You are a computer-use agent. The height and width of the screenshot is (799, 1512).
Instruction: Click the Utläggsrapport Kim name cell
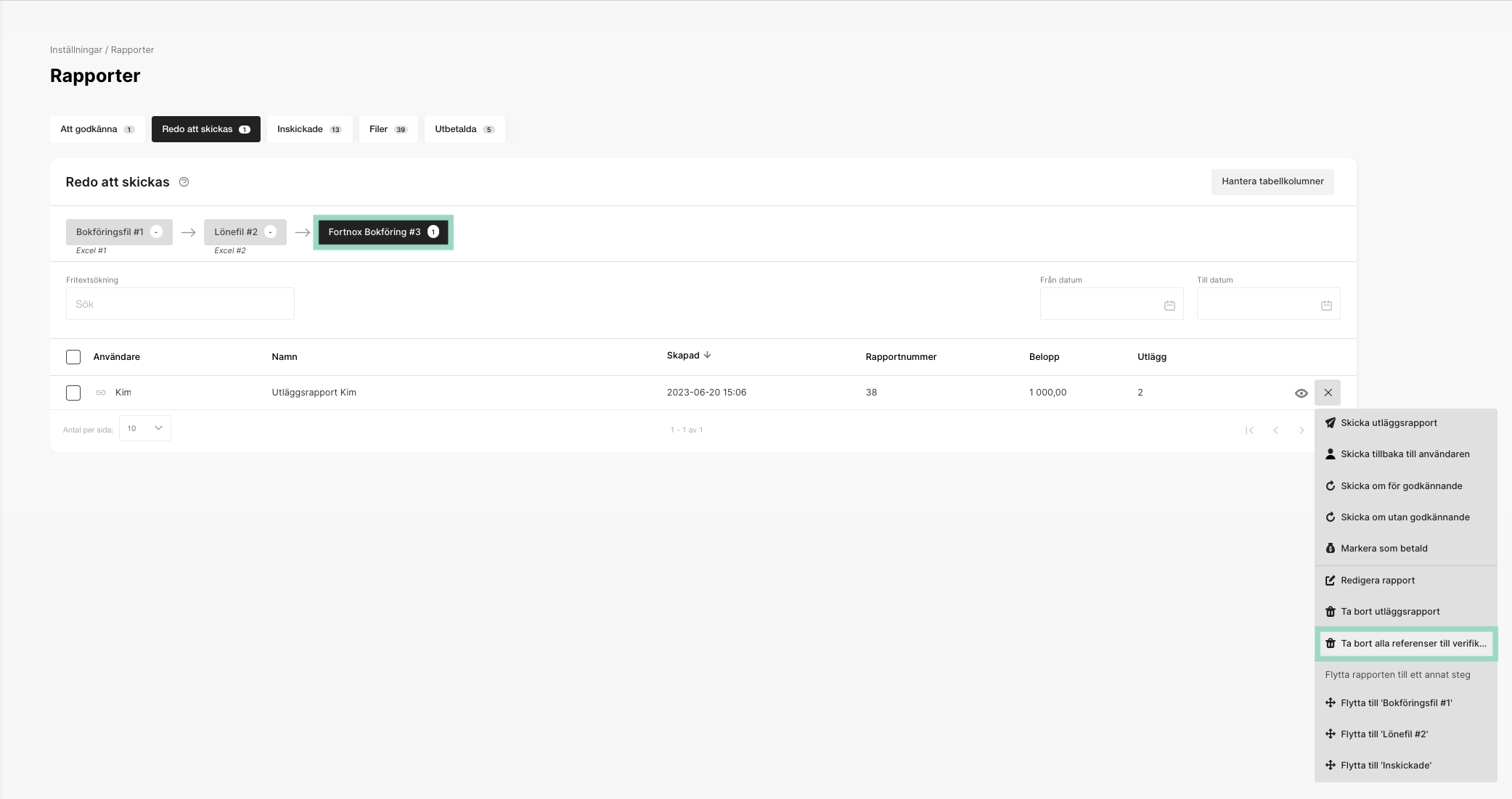(314, 393)
